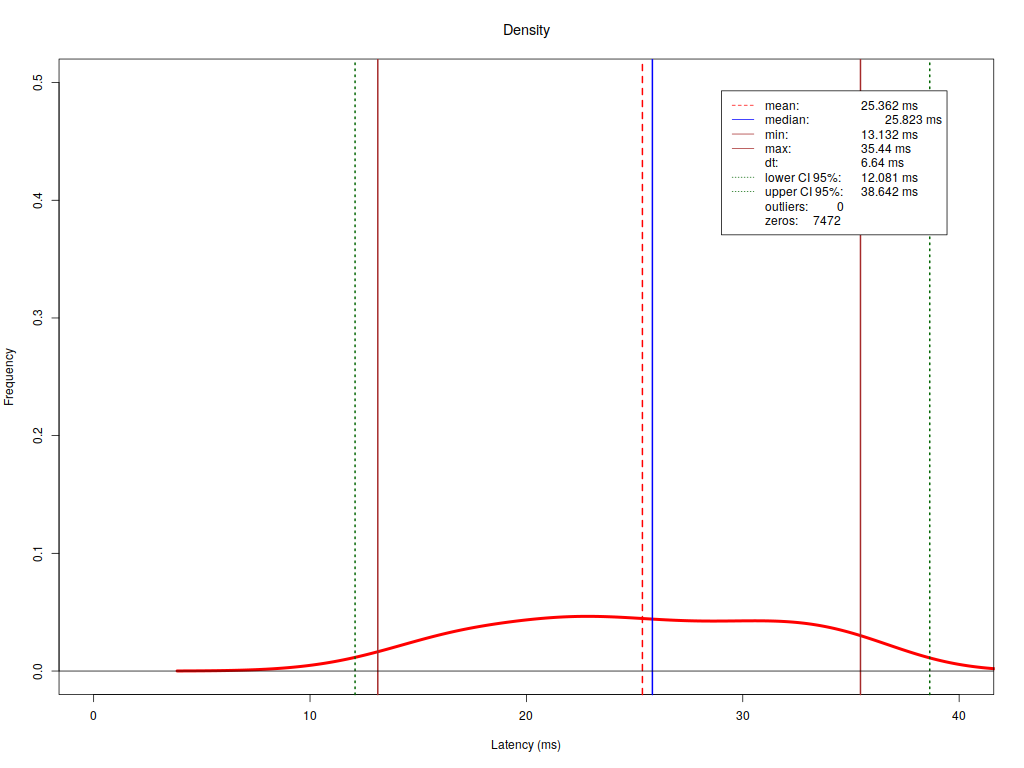Click the x-axis tick label "10"
The image size is (1024, 768).
(310, 716)
